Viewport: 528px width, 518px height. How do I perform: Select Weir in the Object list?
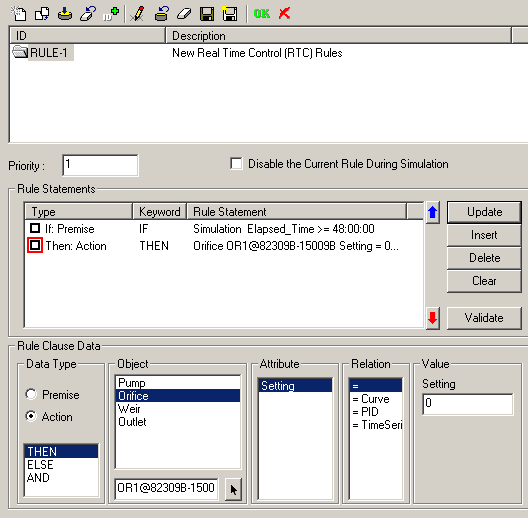178,409
